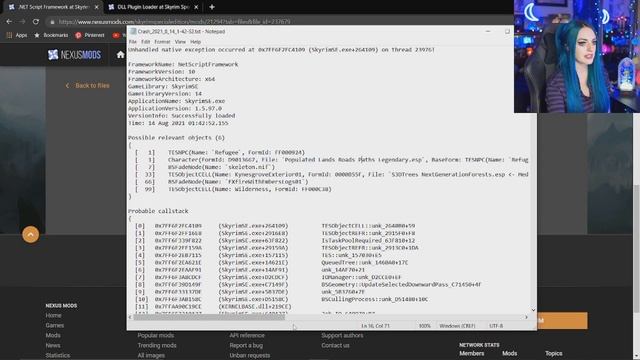Open footer Mods link
This screenshot has height=360, width=640.
(53, 336)
